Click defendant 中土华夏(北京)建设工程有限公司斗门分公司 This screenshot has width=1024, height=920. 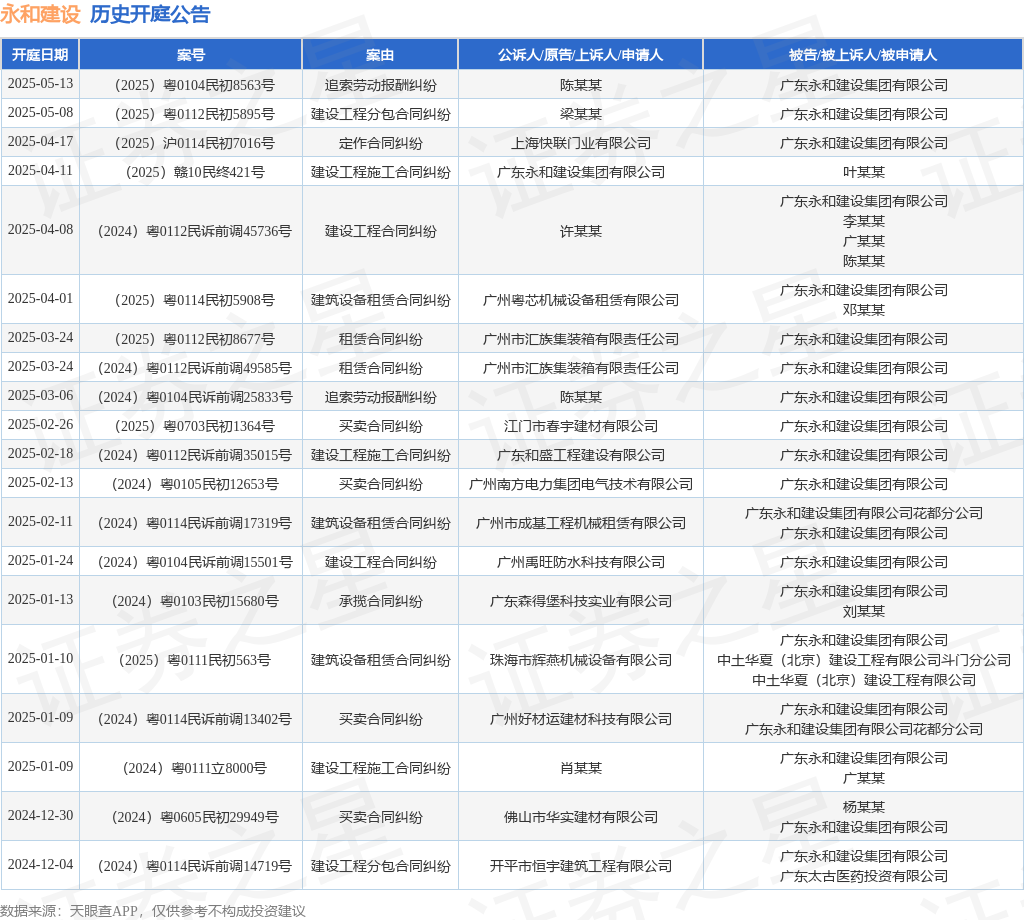click(x=863, y=660)
